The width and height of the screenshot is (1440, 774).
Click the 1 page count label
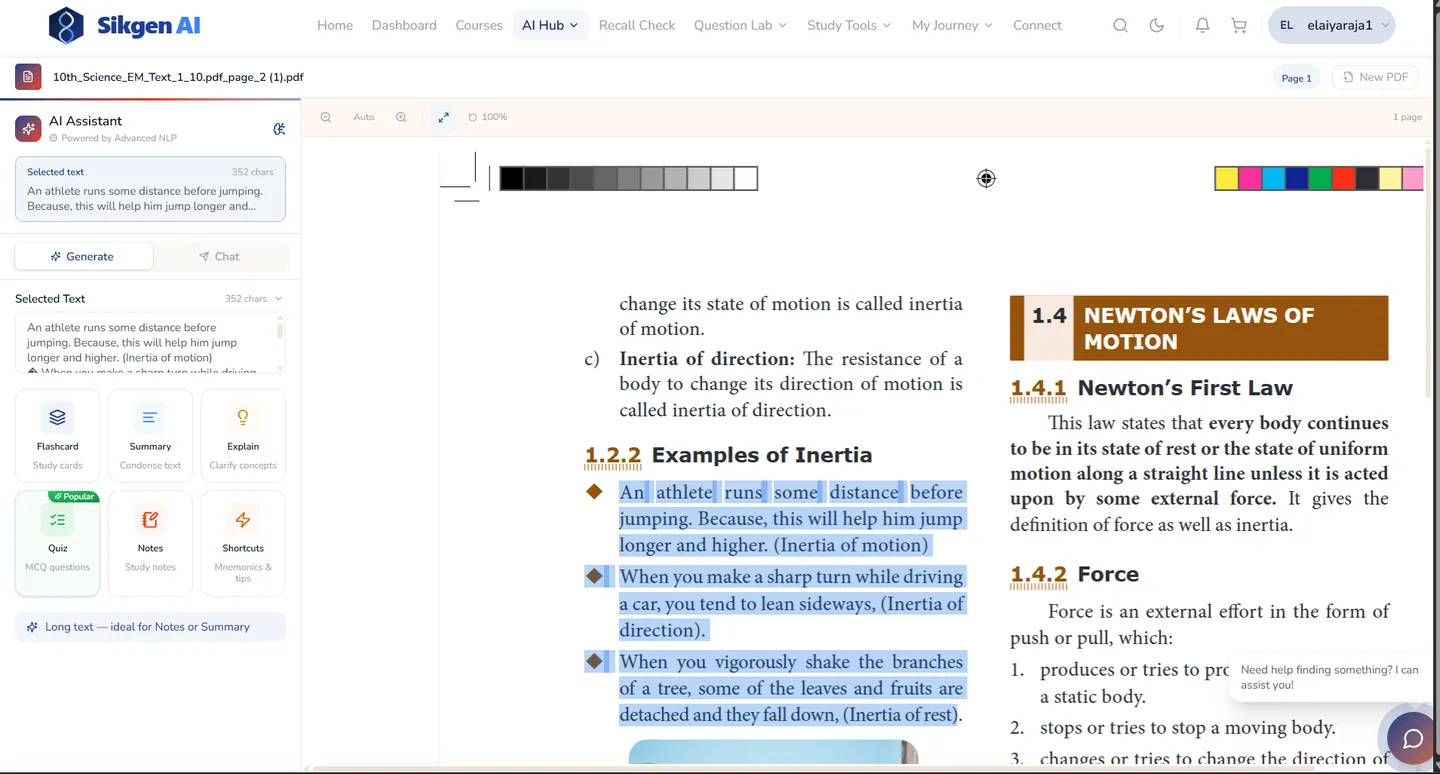(x=1407, y=117)
